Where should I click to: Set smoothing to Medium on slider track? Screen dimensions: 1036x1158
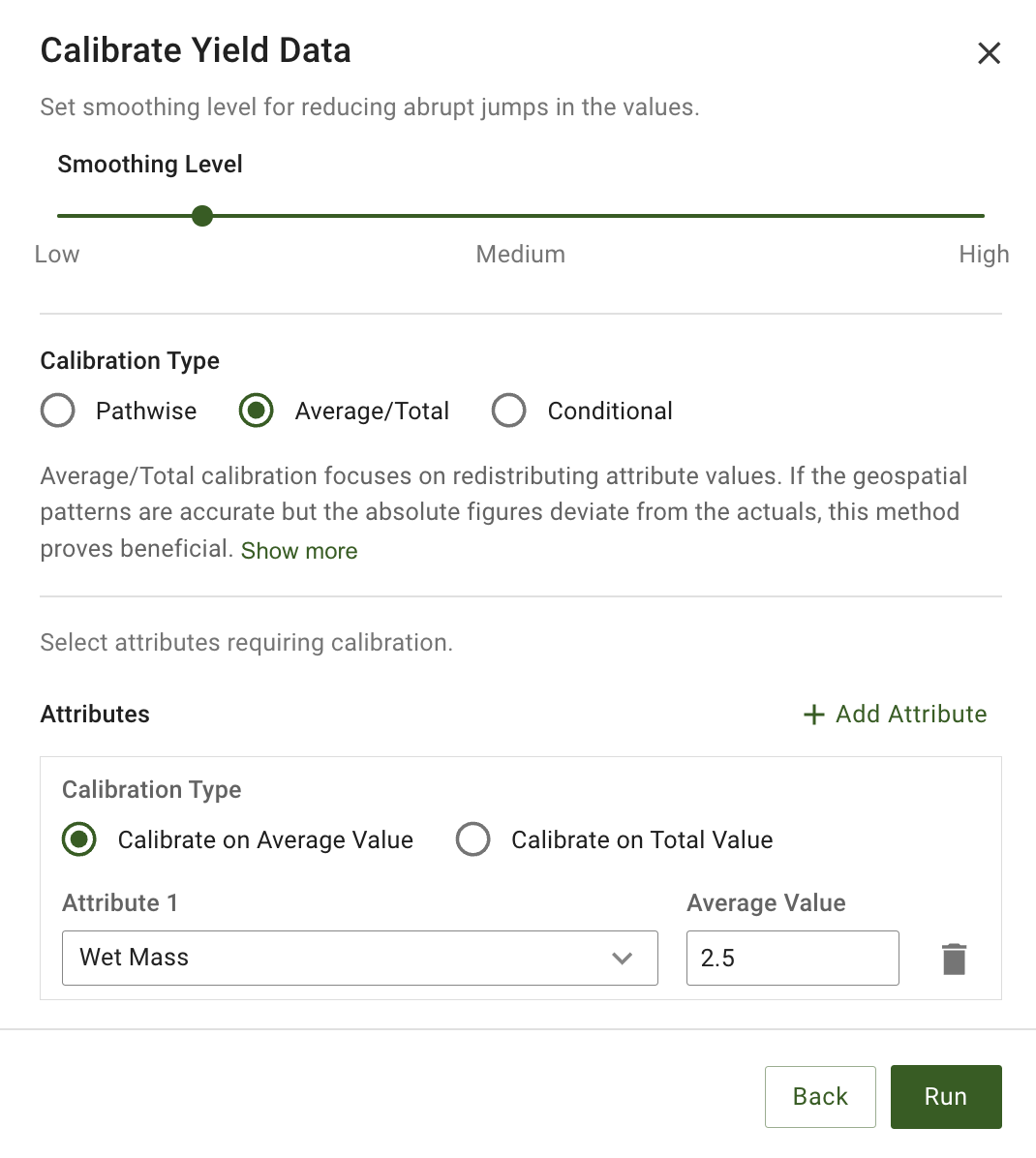pyautogui.click(x=521, y=216)
